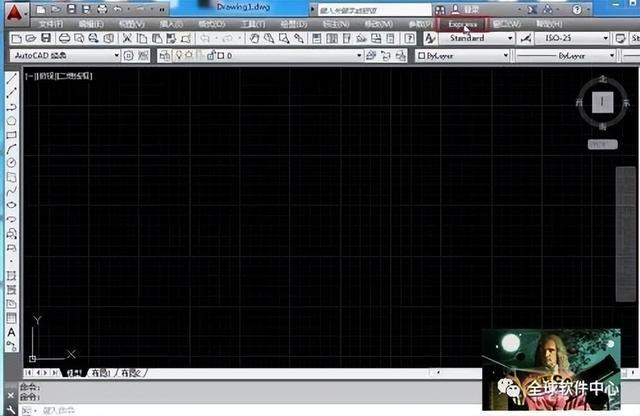Click the Open file icon in Standard toolbar

pyautogui.click(x=31, y=38)
